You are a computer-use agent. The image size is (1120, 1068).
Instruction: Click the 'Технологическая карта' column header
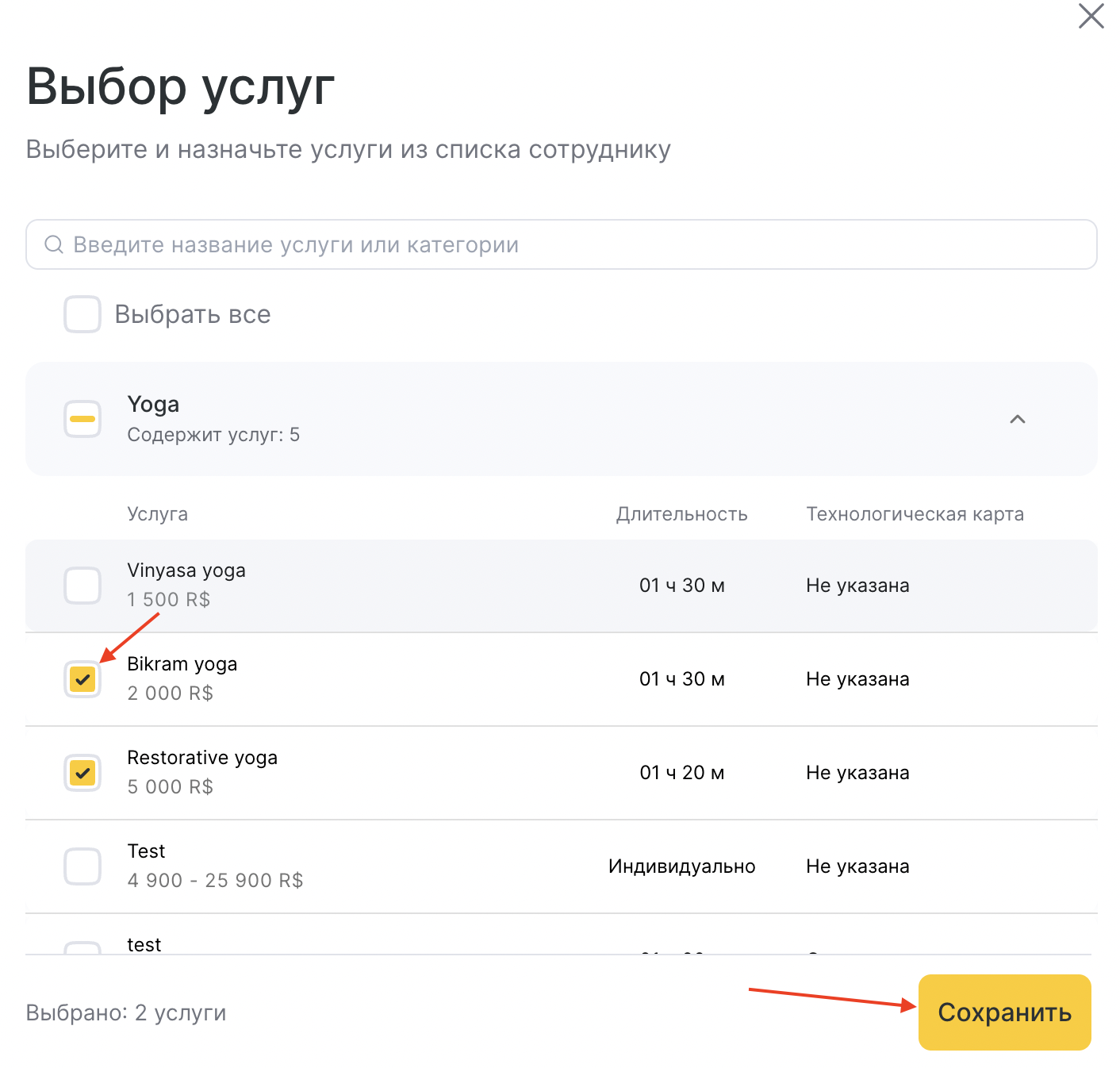point(915,514)
